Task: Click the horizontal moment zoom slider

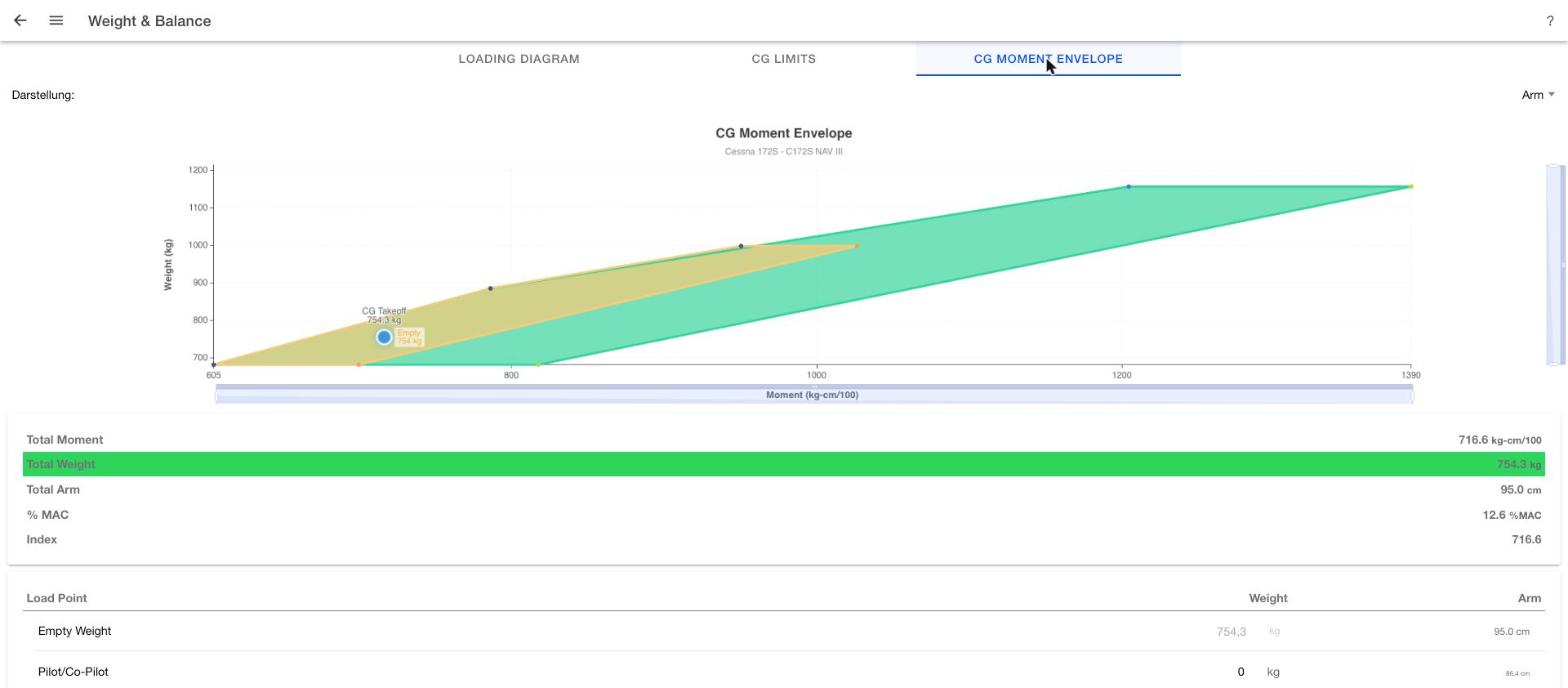Action: pyautogui.click(x=814, y=395)
